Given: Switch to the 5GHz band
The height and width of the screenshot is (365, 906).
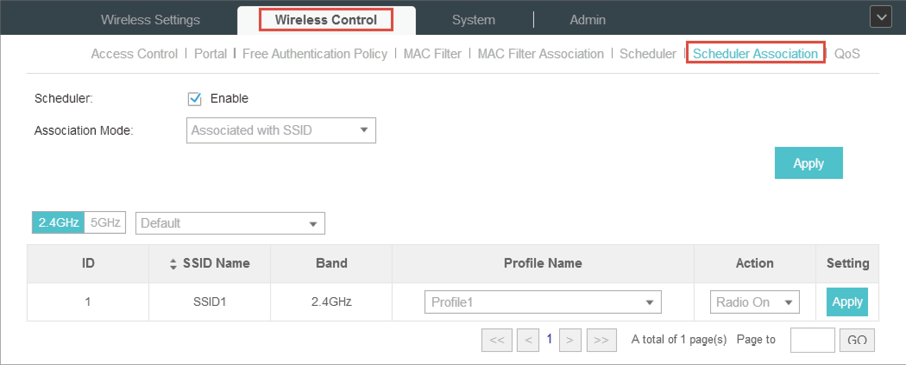Looking at the screenshot, I should coord(105,222).
